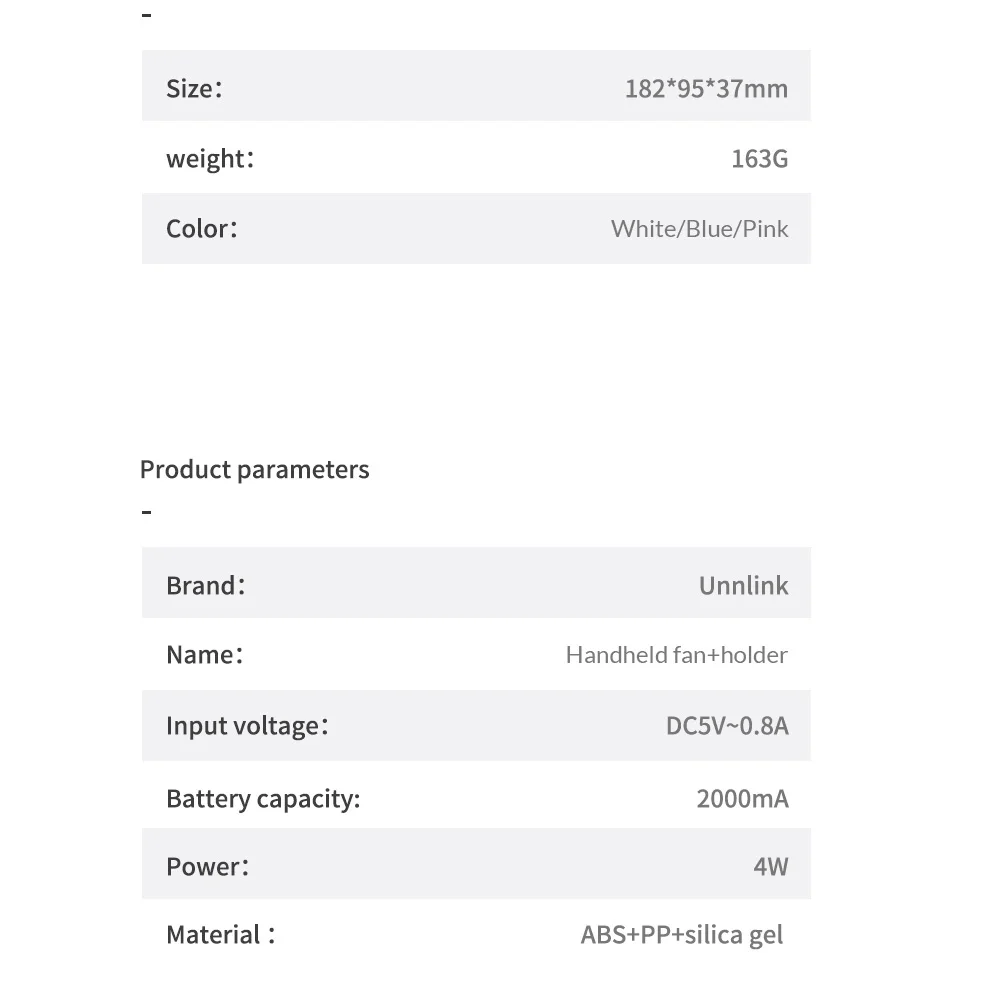Click the dash below Product parameters
Image resolution: width=990 pixels, height=990 pixels.
(x=147, y=513)
